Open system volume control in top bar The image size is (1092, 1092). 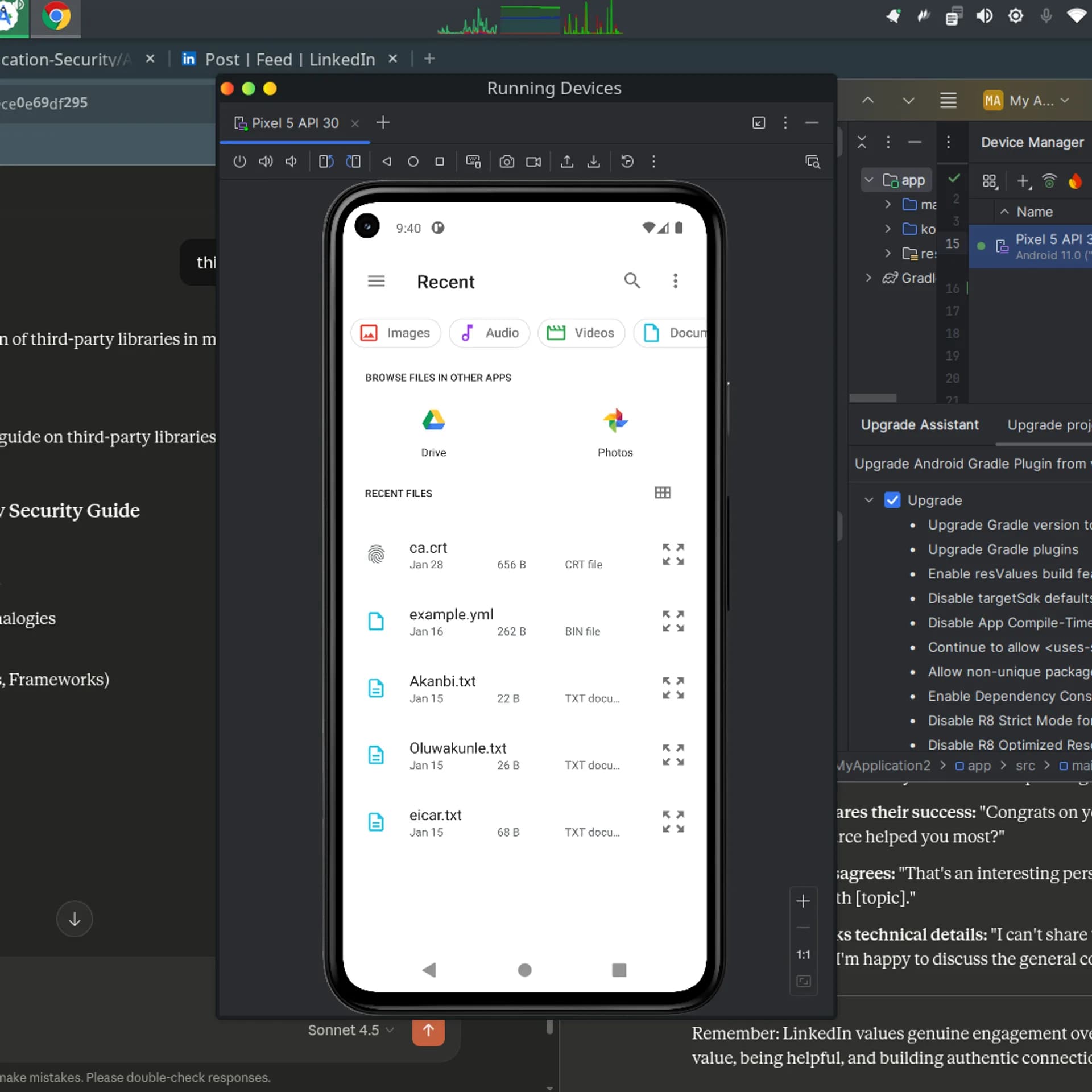[985, 16]
